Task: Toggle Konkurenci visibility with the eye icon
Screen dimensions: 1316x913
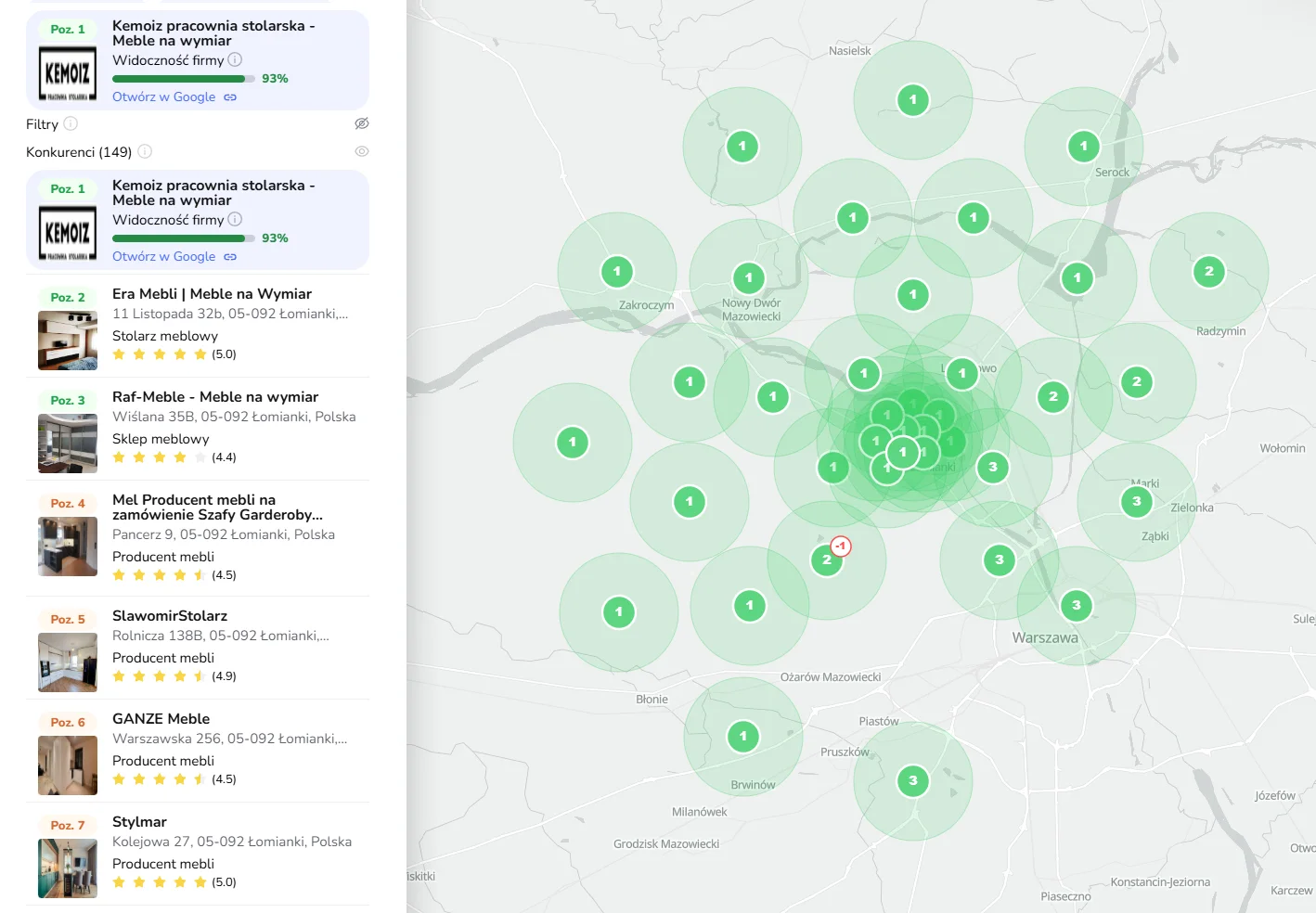Action: pyautogui.click(x=362, y=151)
